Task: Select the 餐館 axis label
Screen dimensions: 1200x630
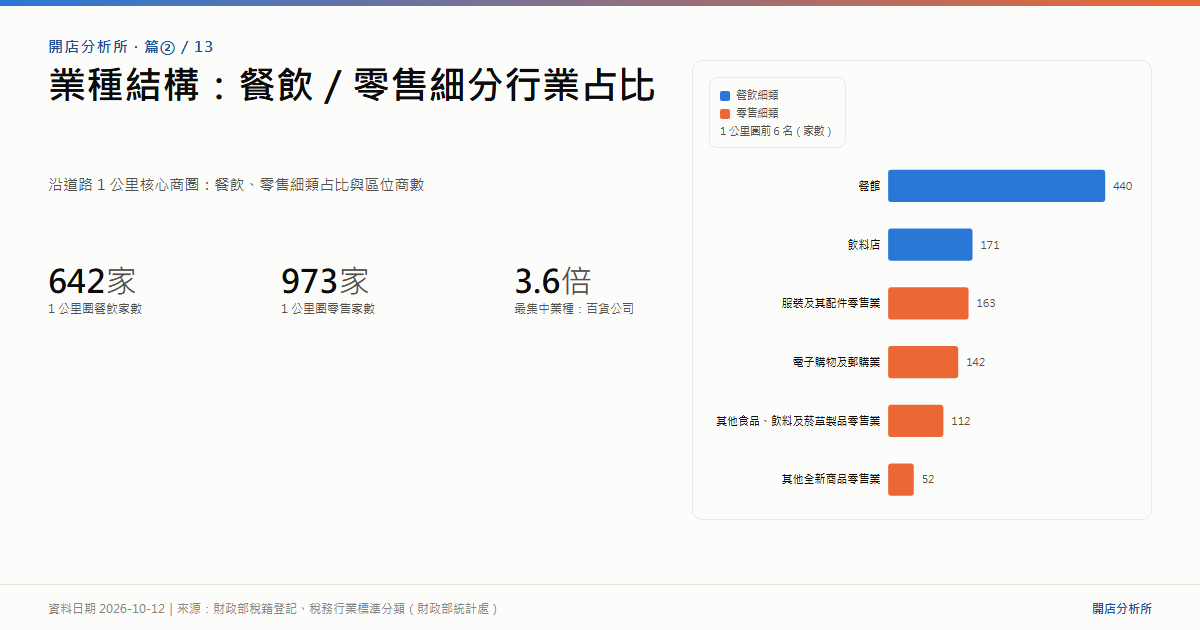Action: coord(869,187)
